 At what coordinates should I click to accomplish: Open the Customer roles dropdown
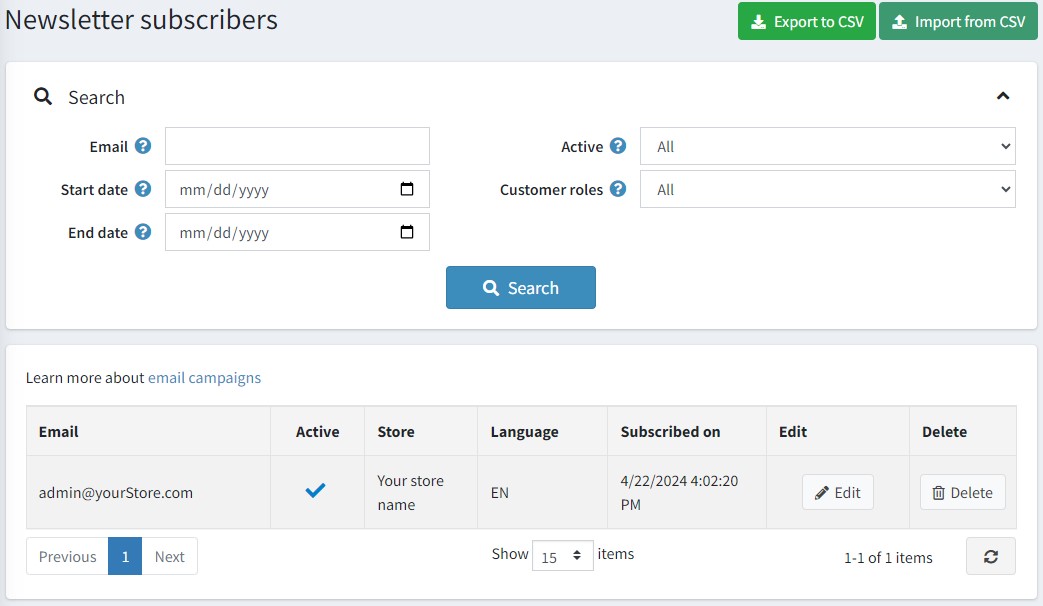tap(827, 189)
